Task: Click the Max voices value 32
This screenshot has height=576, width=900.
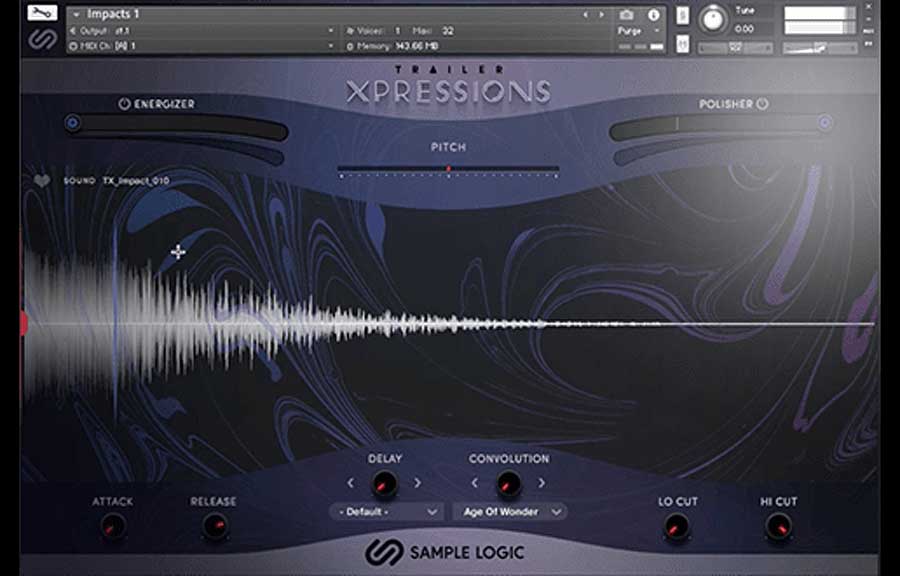Action: (448, 30)
